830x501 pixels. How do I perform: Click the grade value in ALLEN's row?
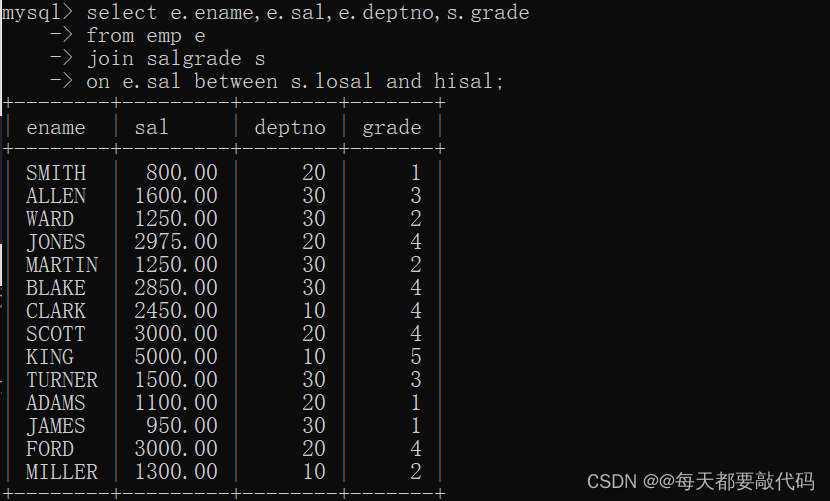click(416, 196)
